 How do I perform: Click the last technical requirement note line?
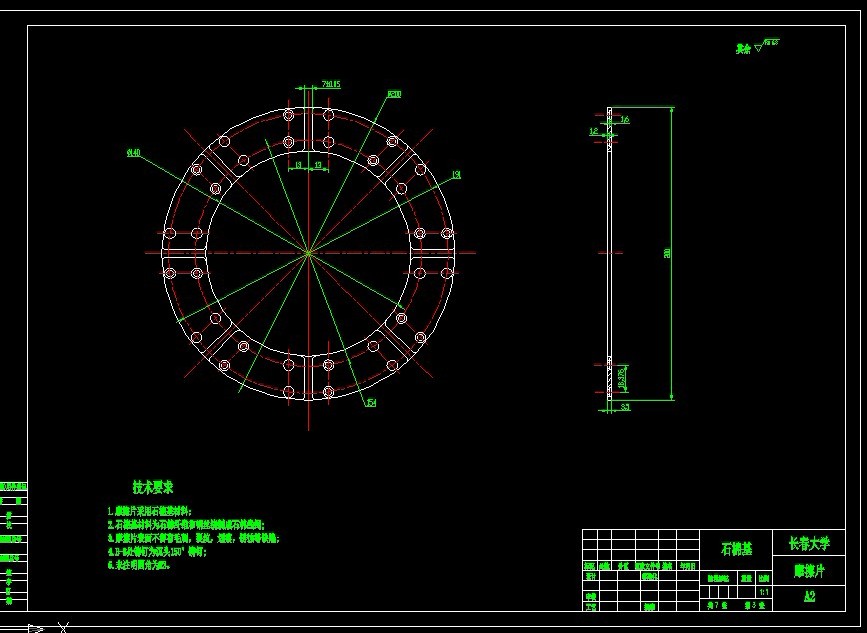(140, 564)
